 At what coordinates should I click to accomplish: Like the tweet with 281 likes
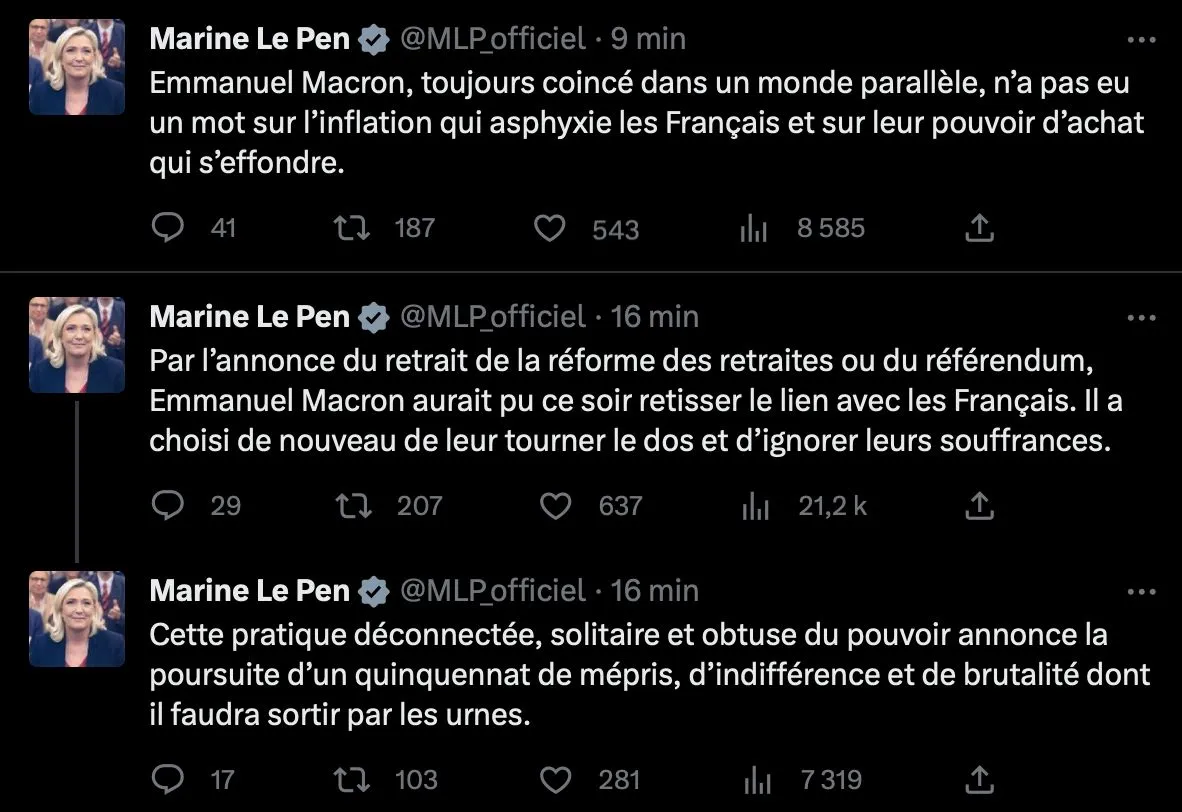(x=555, y=779)
